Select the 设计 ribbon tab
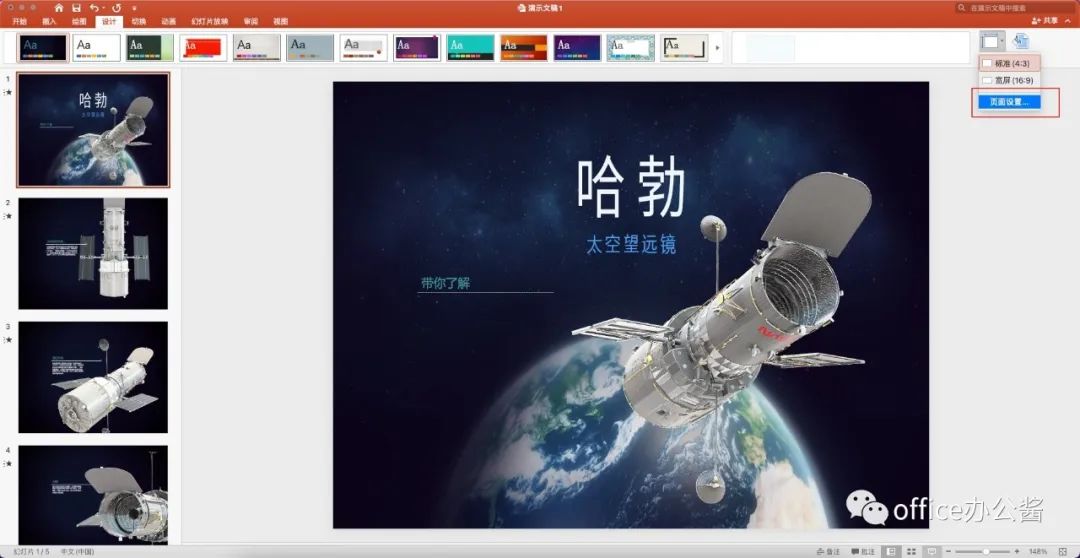Image resolution: width=1080 pixels, height=558 pixels. [109, 21]
